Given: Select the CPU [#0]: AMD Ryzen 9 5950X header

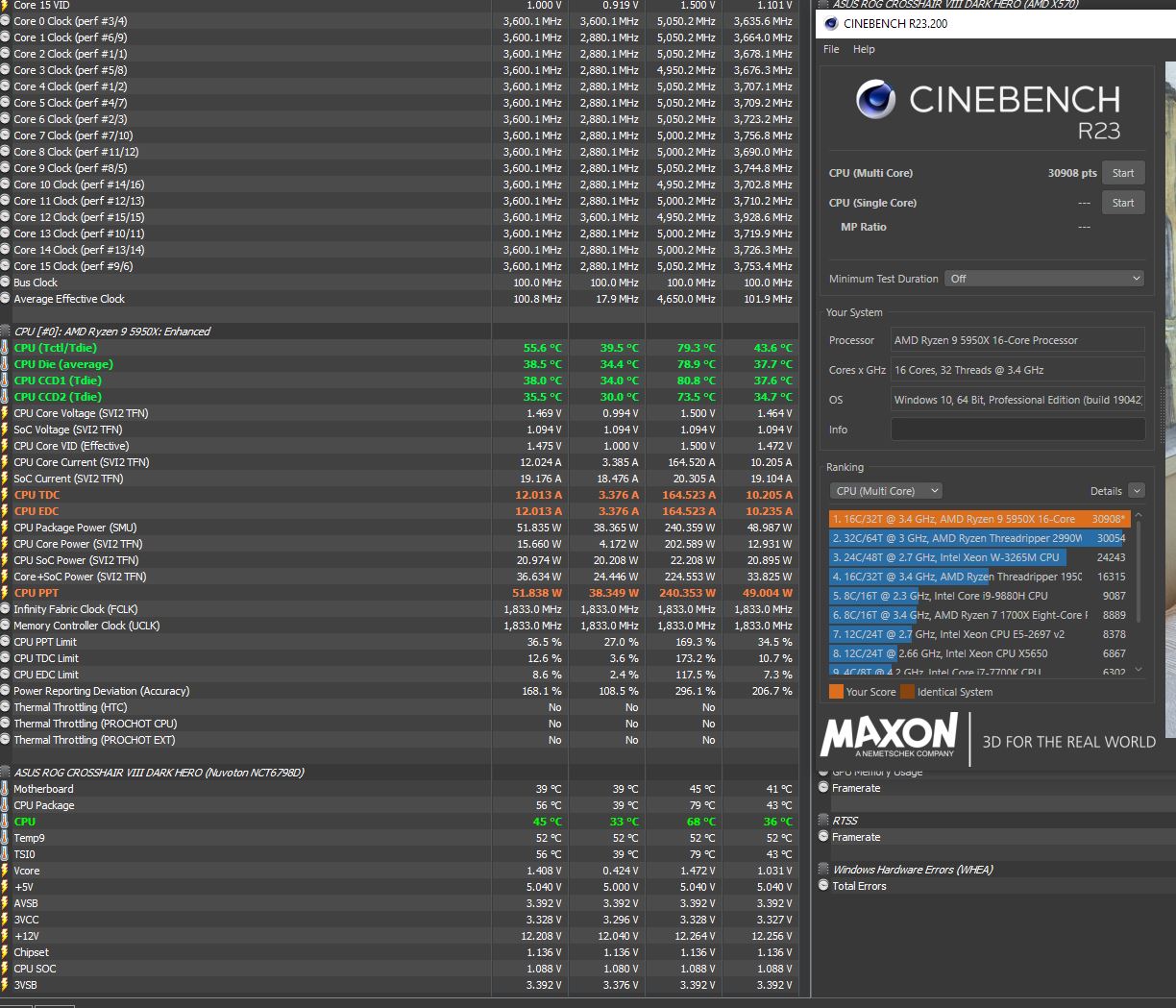Looking at the screenshot, I should 112,332.
